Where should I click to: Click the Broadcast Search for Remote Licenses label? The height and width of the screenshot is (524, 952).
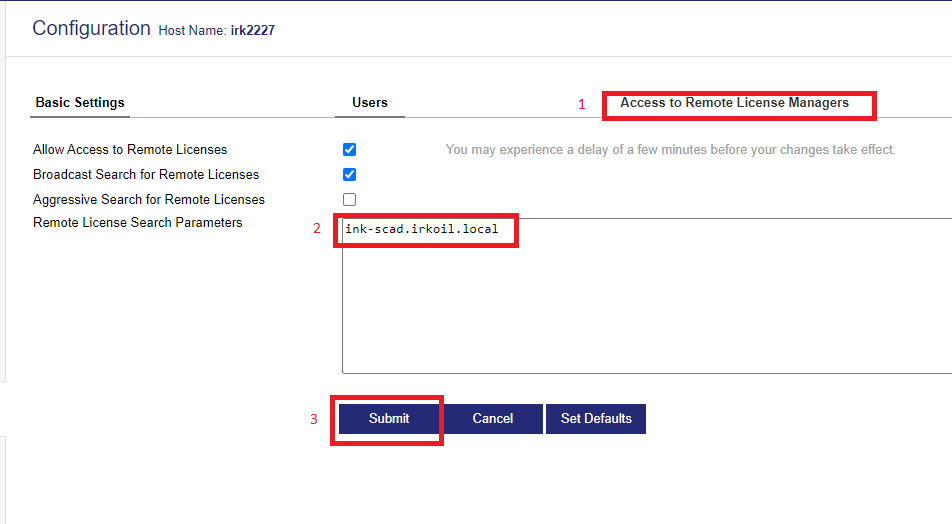pyautogui.click(x=146, y=174)
